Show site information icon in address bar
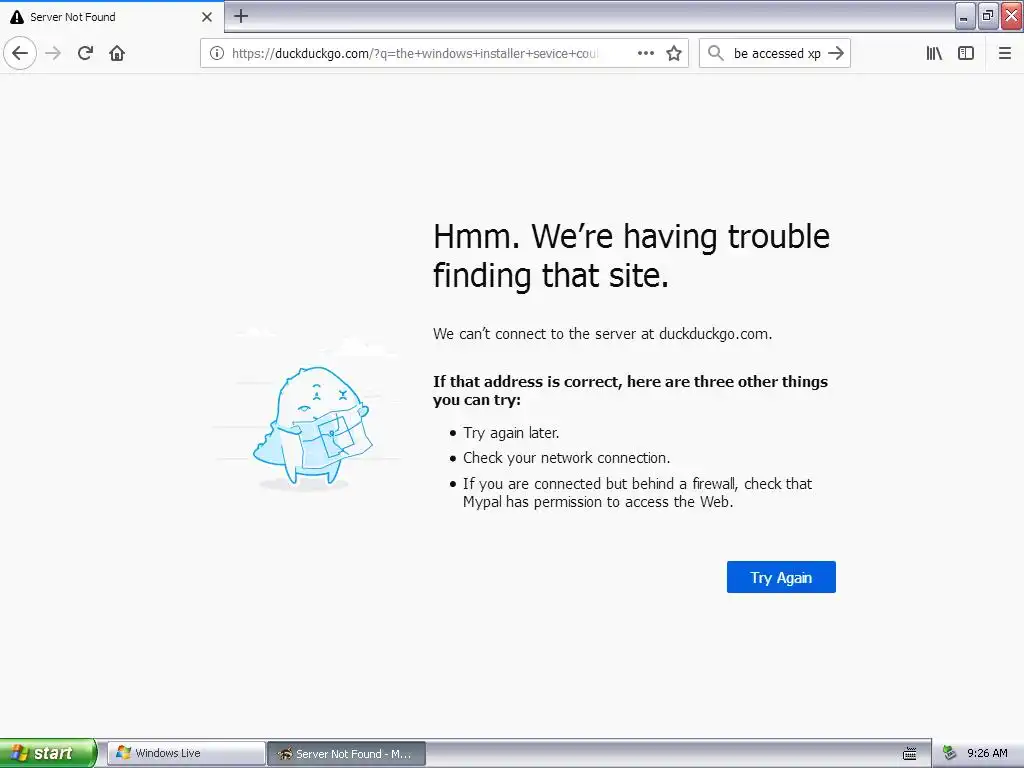The width and height of the screenshot is (1024, 768). 217,53
